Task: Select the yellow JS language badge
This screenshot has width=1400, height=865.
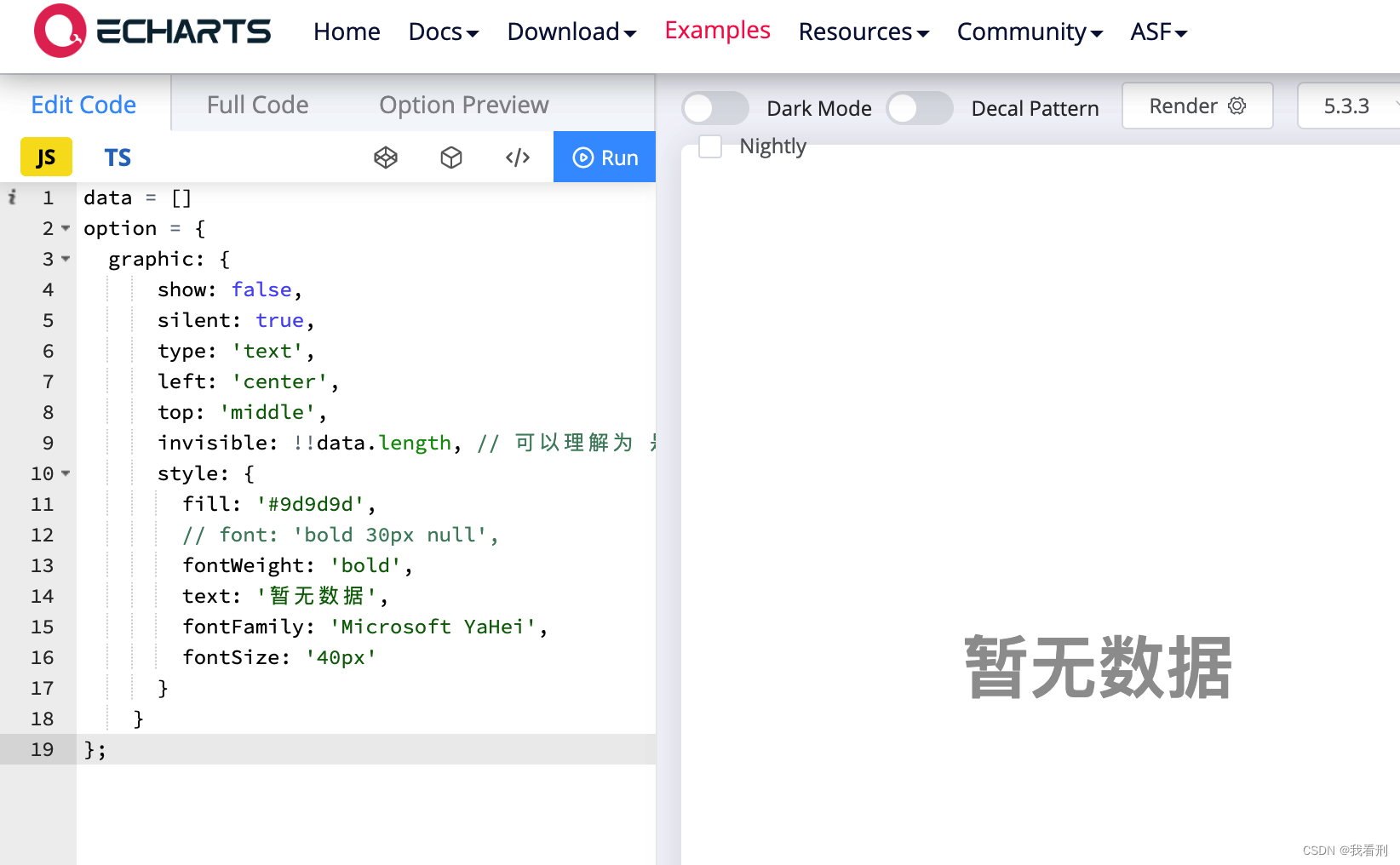Action: pyautogui.click(x=45, y=157)
